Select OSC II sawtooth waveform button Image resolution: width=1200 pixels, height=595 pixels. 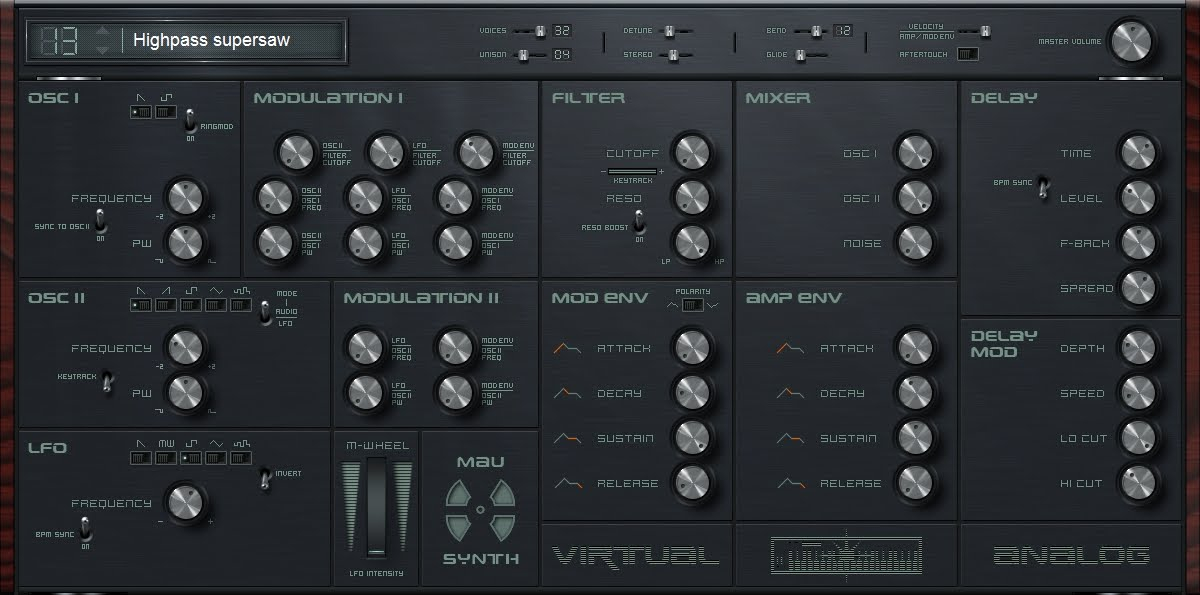pos(141,305)
